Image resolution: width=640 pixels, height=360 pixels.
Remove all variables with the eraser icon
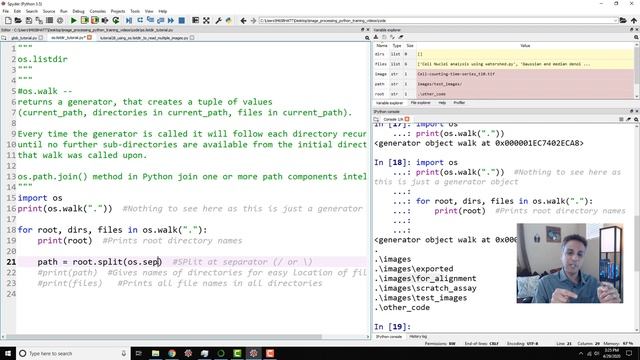[401, 37]
